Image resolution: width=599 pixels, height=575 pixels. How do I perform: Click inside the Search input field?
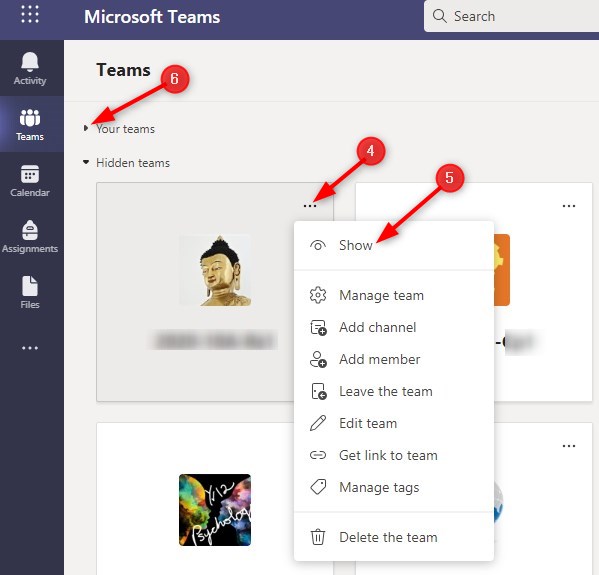click(512, 16)
